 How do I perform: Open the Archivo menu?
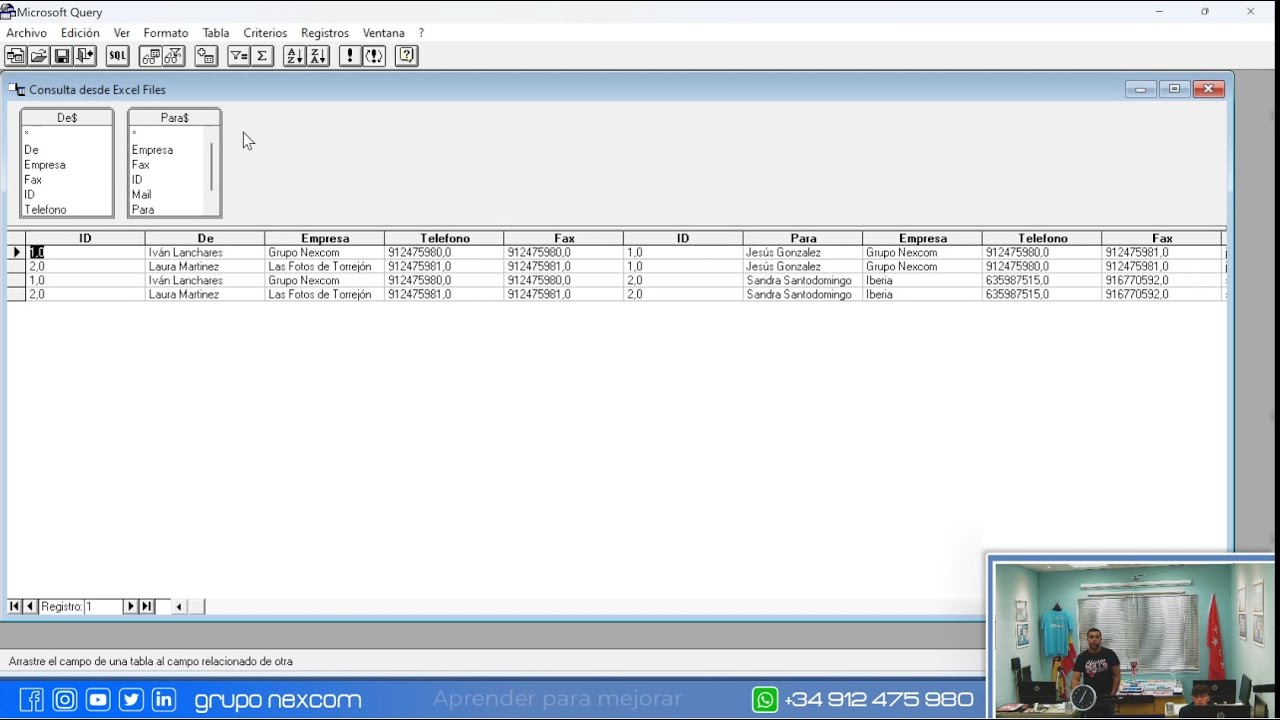point(26,33)
